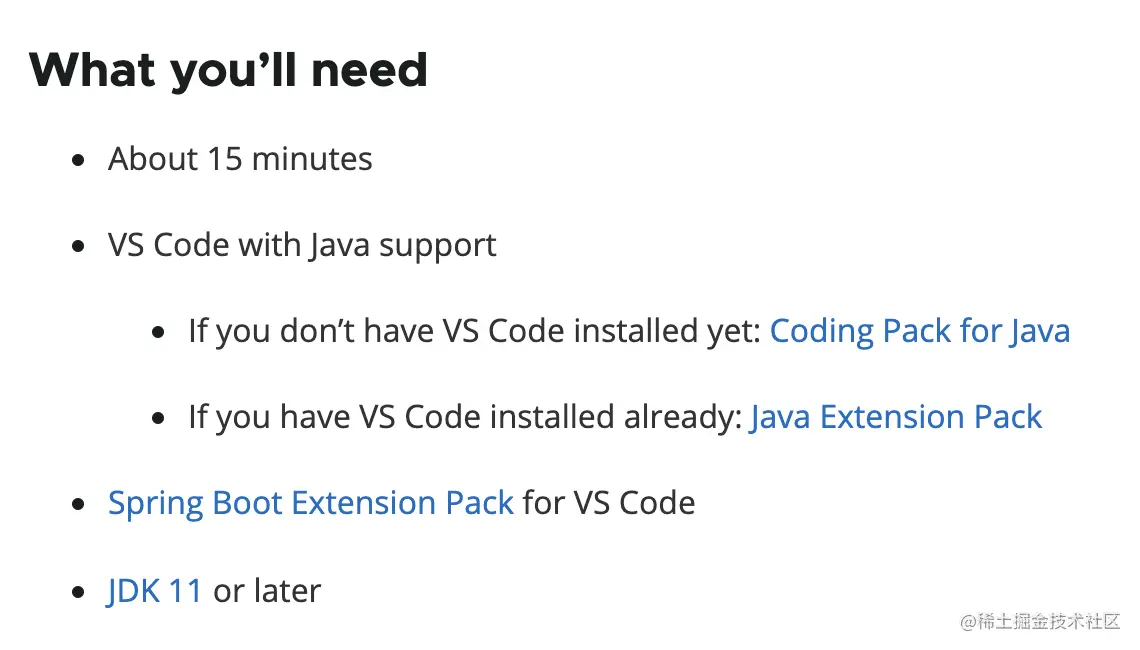
Task: Open the Coding Pack for Java link
Action: (x=919, y=331)
